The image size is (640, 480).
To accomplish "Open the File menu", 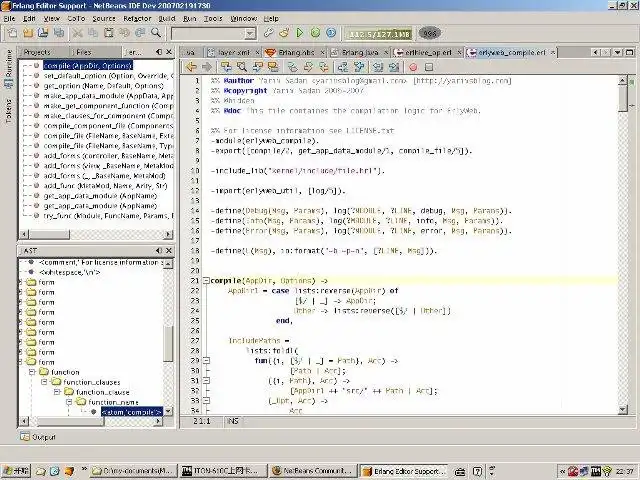I will (9, 18).
